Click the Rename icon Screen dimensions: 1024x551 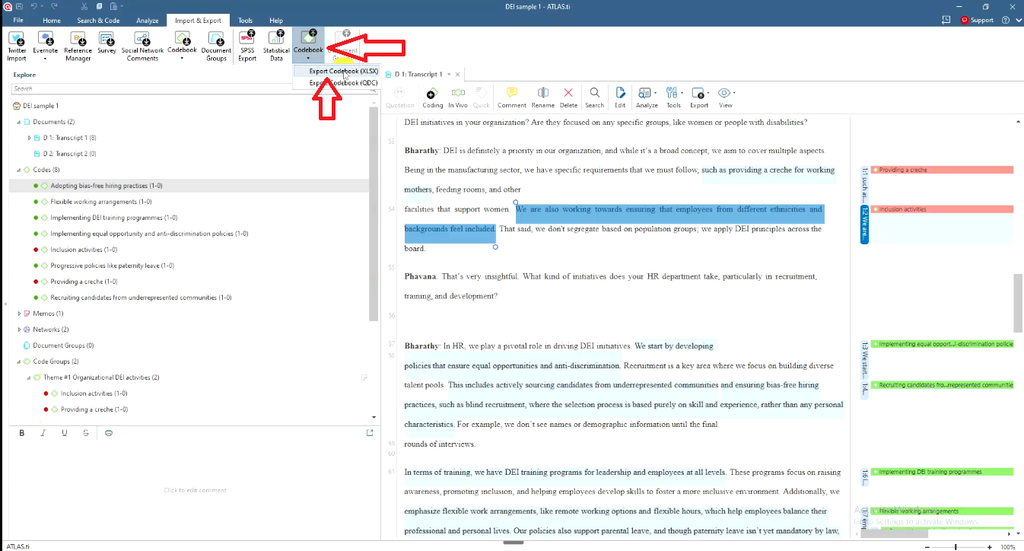click(543, 97)
